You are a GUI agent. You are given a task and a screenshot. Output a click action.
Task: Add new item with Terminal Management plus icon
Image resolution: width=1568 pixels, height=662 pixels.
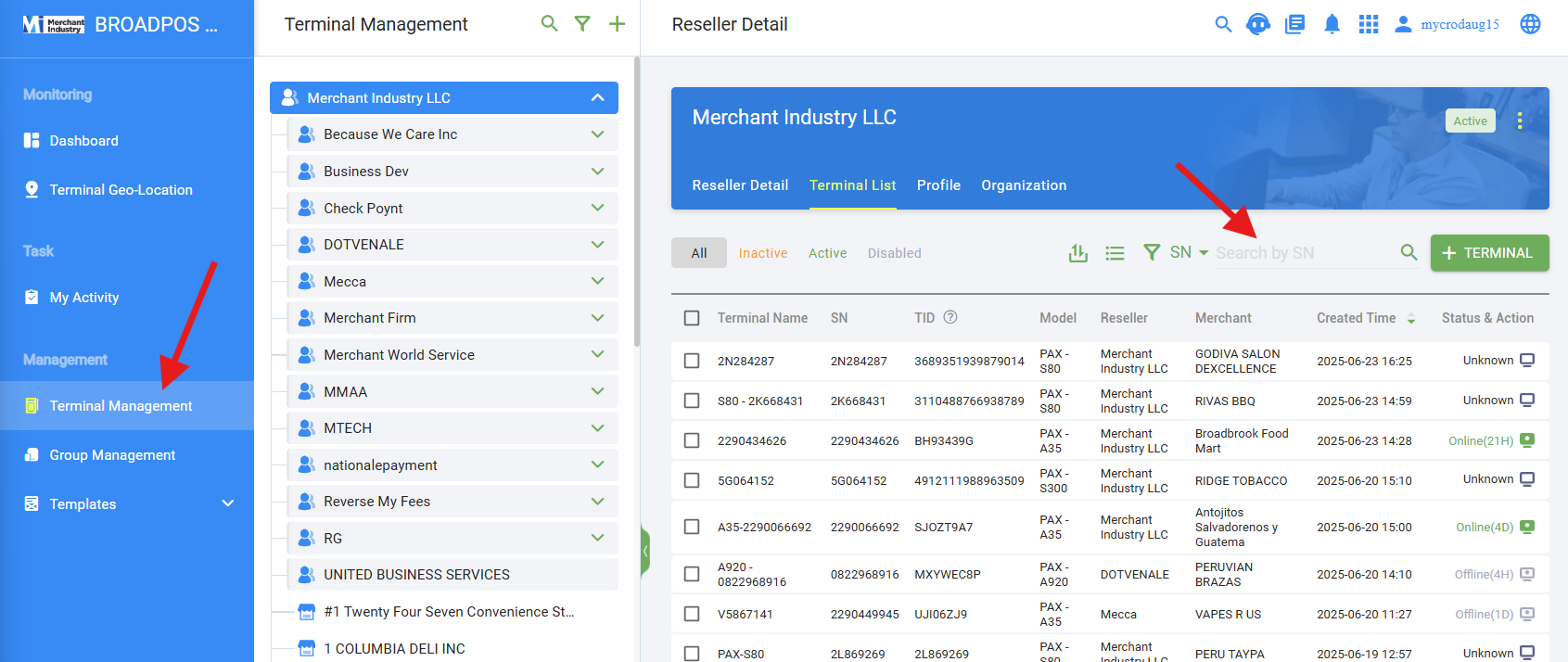[x=617, y=24]
